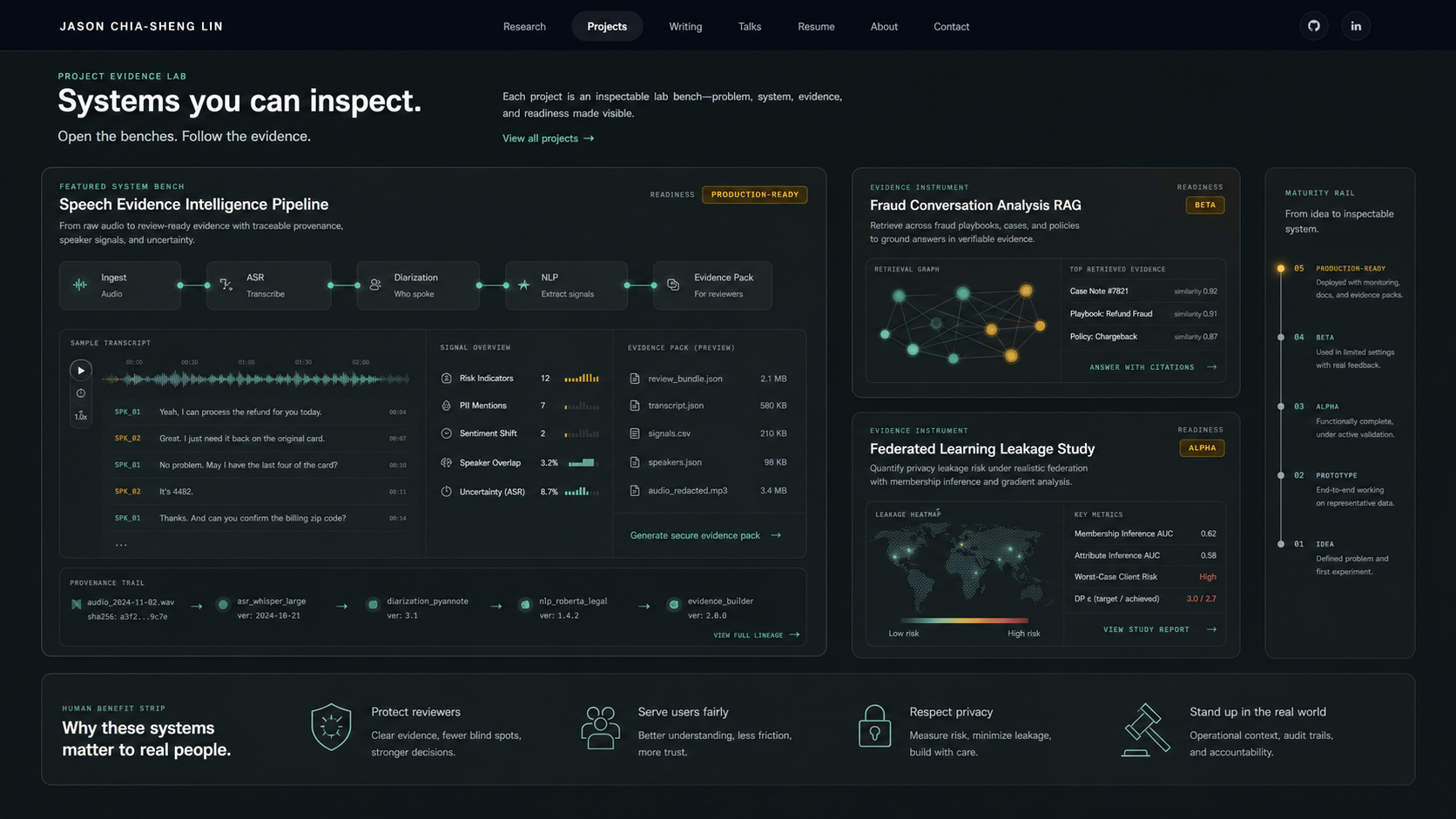The width and height of the screenshot is (1456, 819).
Task: Click the Risk Indicators icon
Action: tap(447, 379)
